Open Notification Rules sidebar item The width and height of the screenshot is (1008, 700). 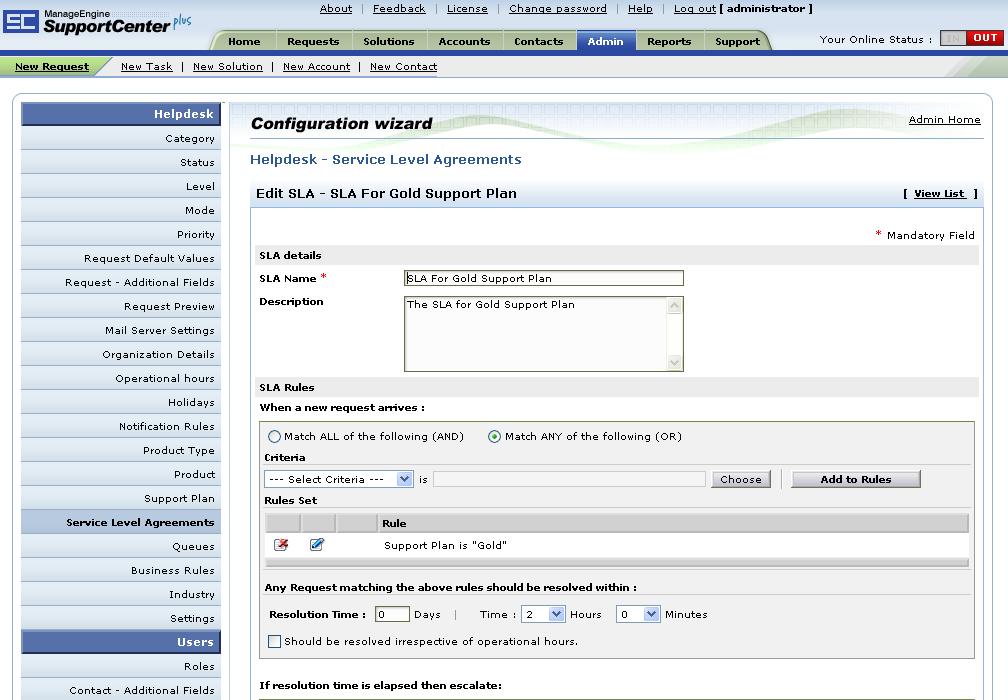121,426
